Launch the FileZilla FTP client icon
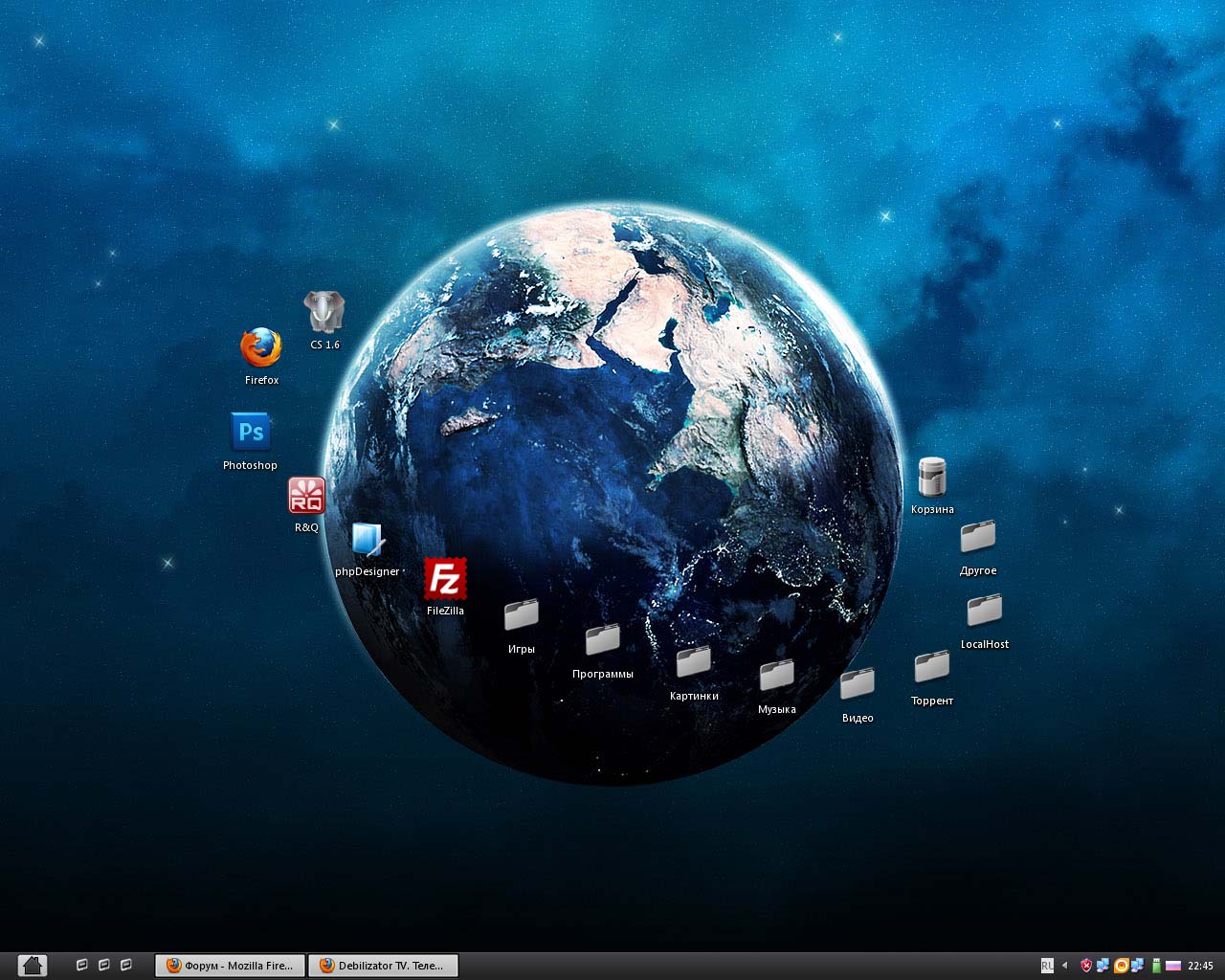 click(x=445, y=580)
